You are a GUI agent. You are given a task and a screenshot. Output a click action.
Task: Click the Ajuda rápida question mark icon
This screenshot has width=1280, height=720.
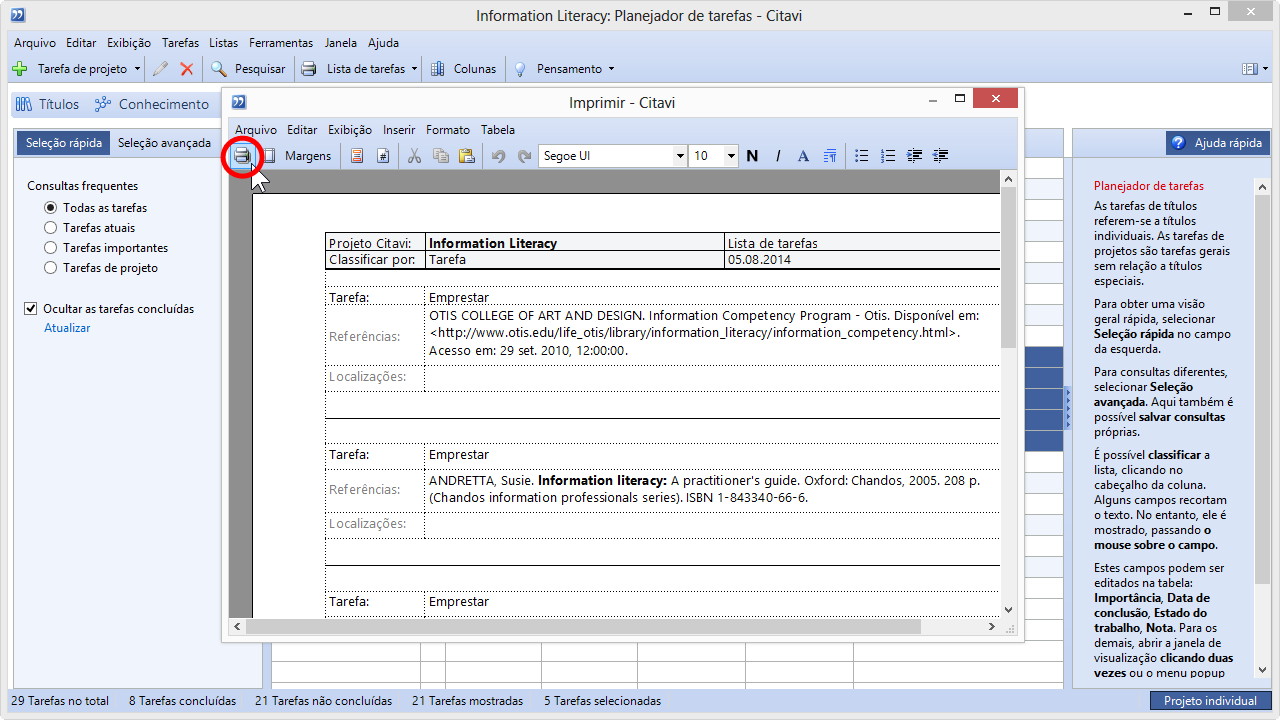click(1178, 143)
